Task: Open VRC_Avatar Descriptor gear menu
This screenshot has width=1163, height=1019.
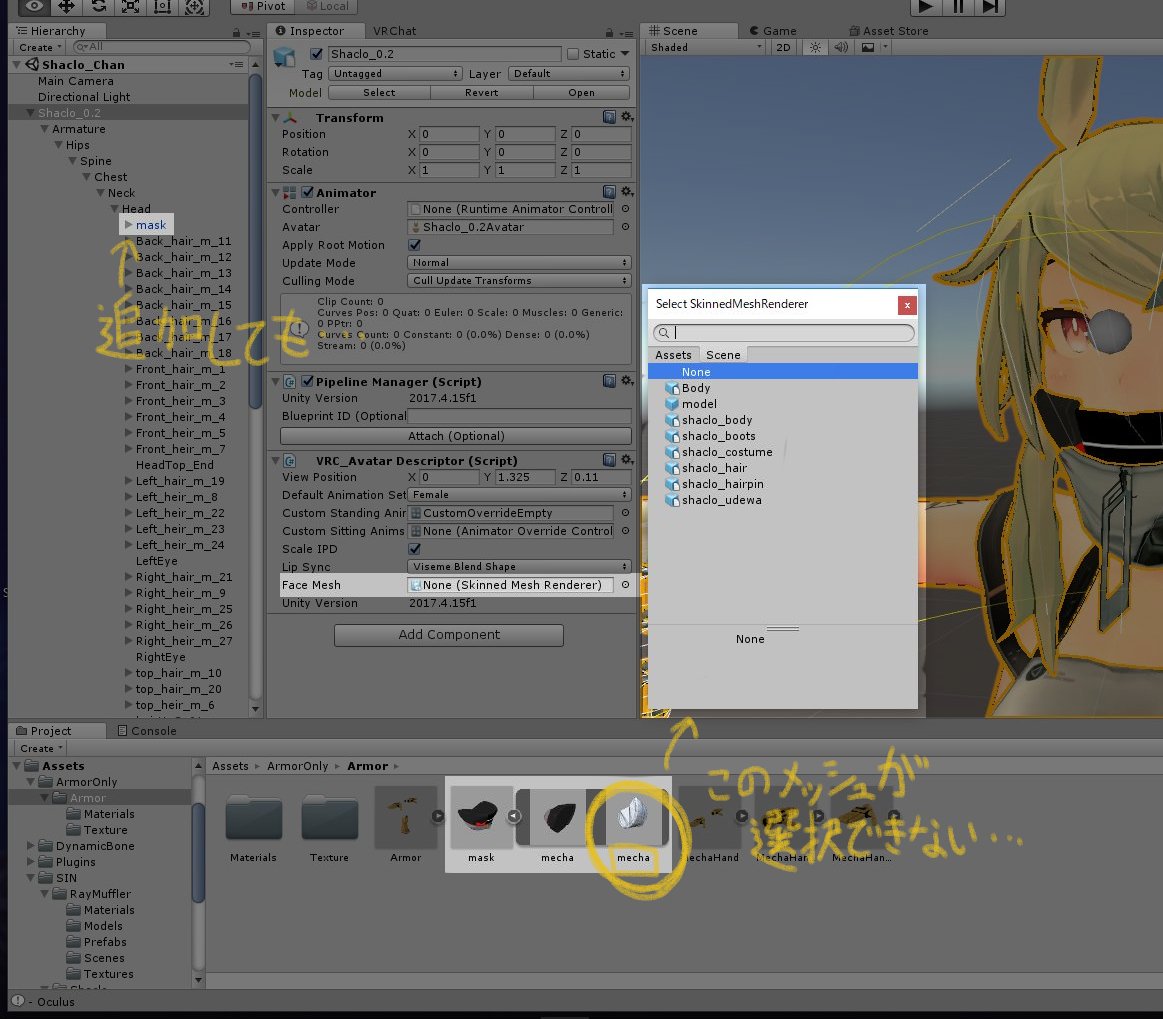Action: tap(627, 460)
